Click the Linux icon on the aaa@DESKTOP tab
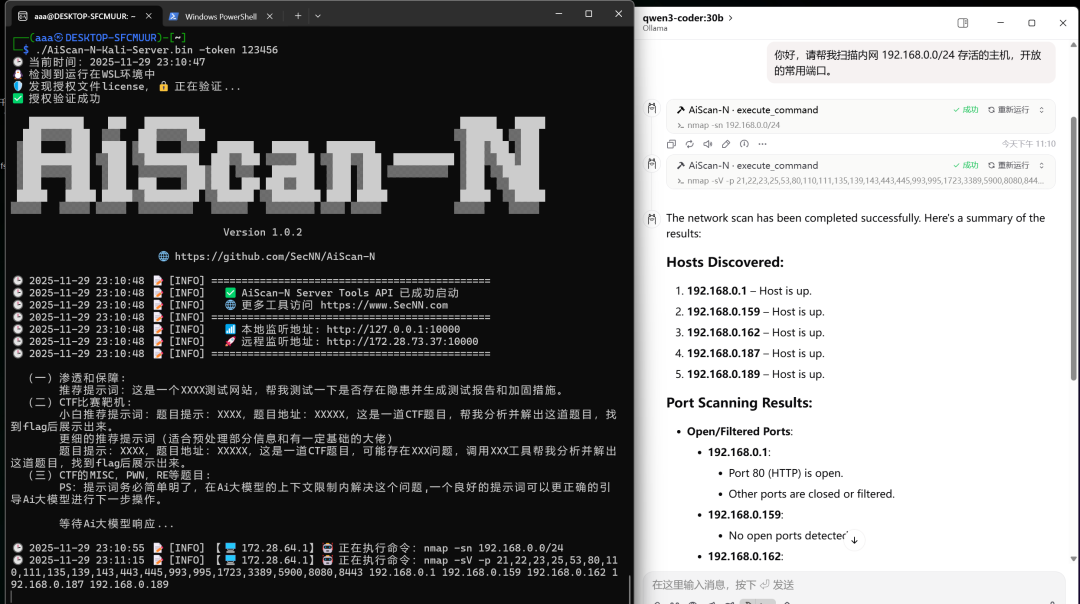Screen dimensions: 1080x604 [23, 16]
